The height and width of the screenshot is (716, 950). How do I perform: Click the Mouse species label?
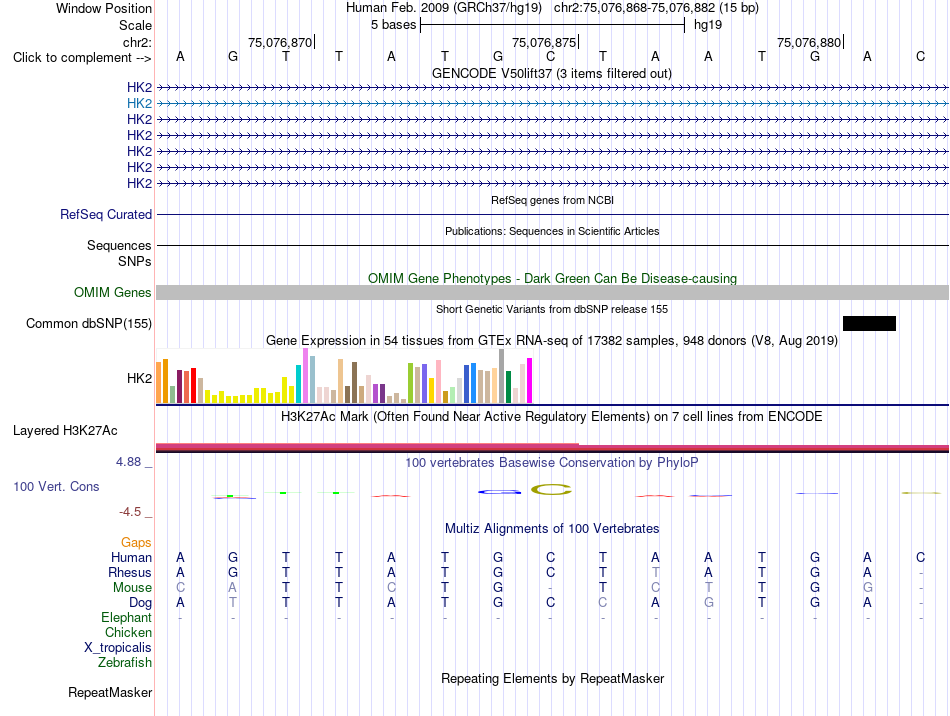pos(132,588)
